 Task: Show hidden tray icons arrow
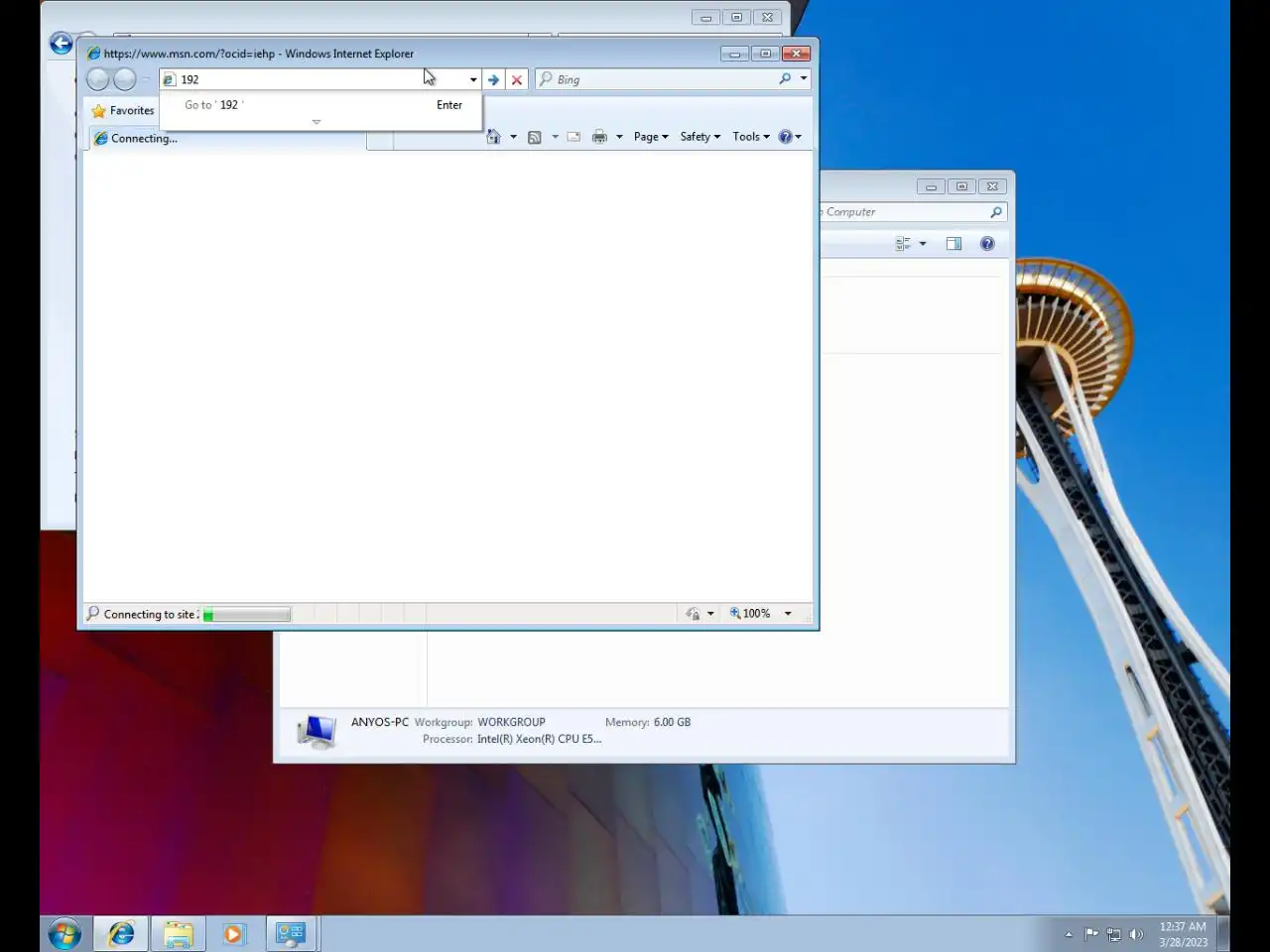coord(1069,934)
